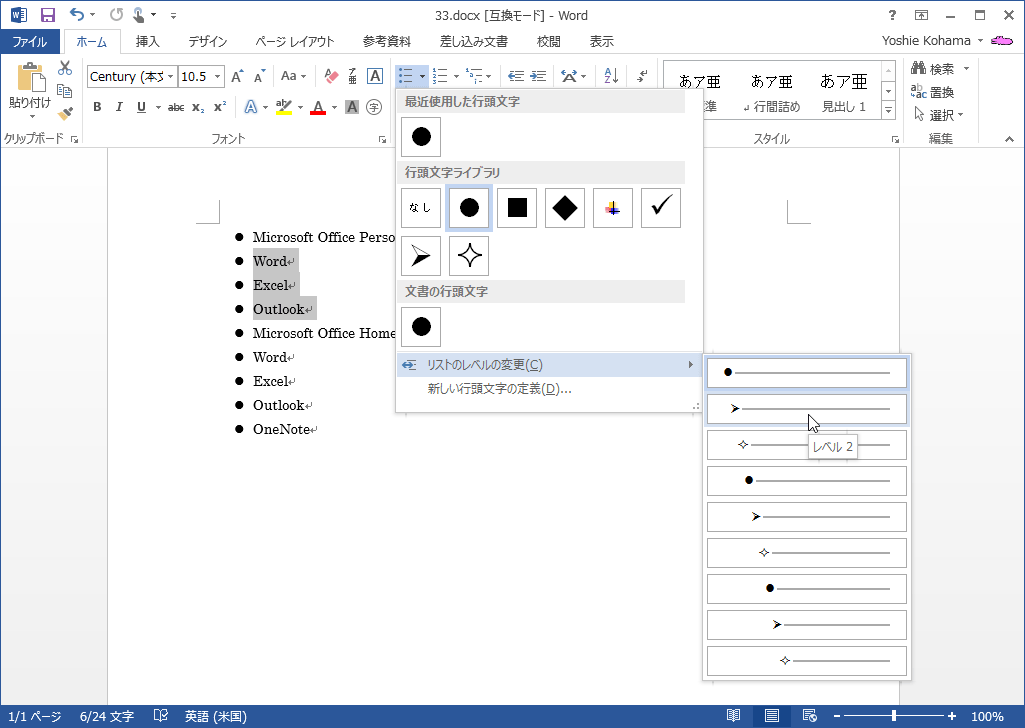Click the Read Mode view icon in status bar
Viewport: 1025px width, 728px height.
[733, 716]
